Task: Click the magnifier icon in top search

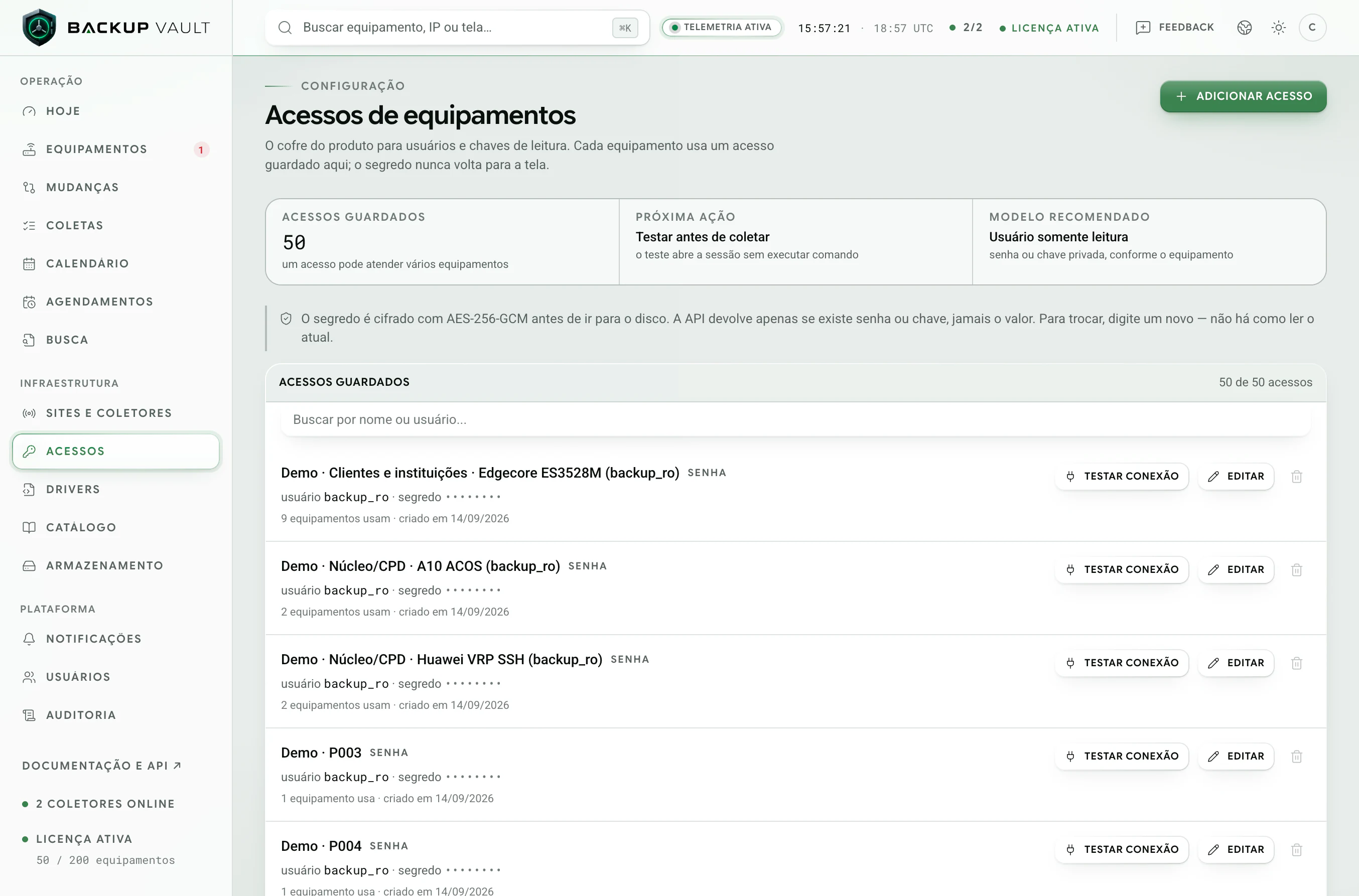Action: pos(285,28)
